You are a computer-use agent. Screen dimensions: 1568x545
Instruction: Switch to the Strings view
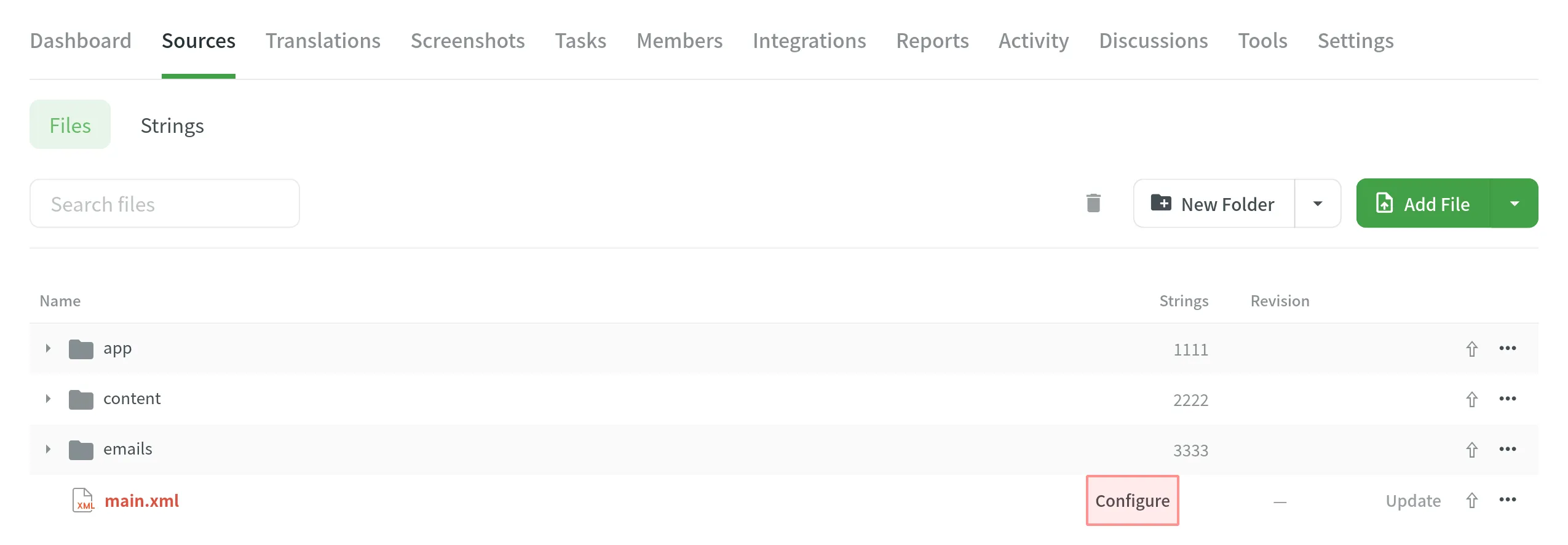click(172, 125)
